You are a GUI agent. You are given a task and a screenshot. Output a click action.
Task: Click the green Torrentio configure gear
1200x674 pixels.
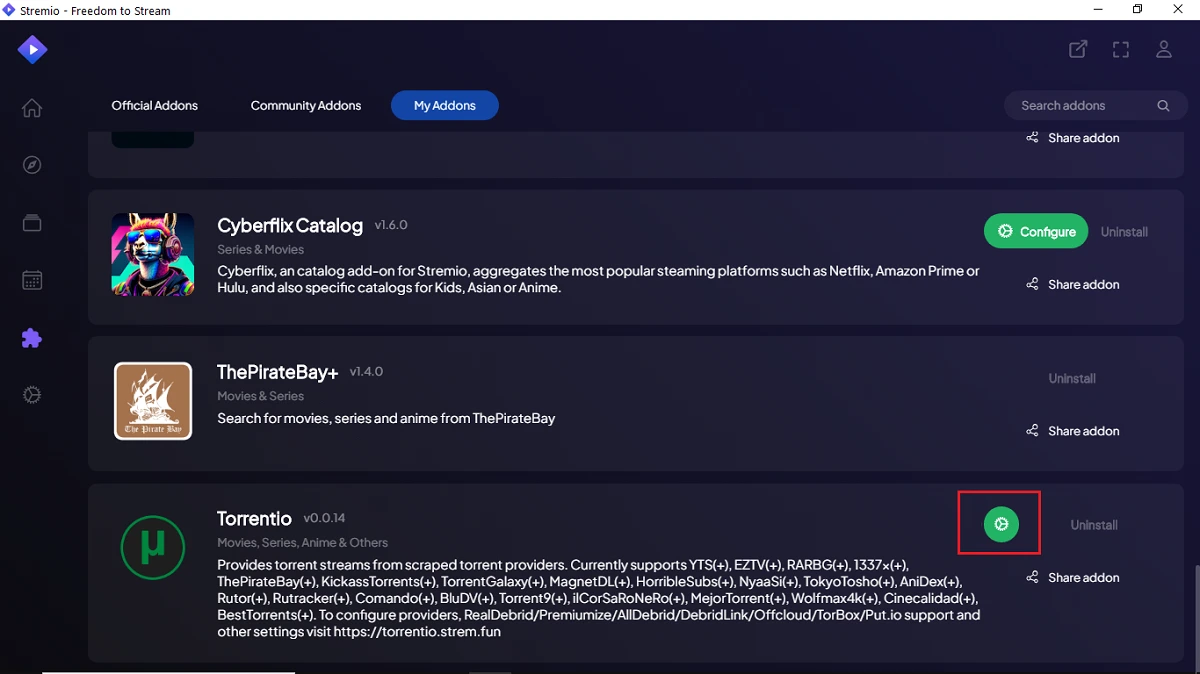click(x=1001, y=524)
